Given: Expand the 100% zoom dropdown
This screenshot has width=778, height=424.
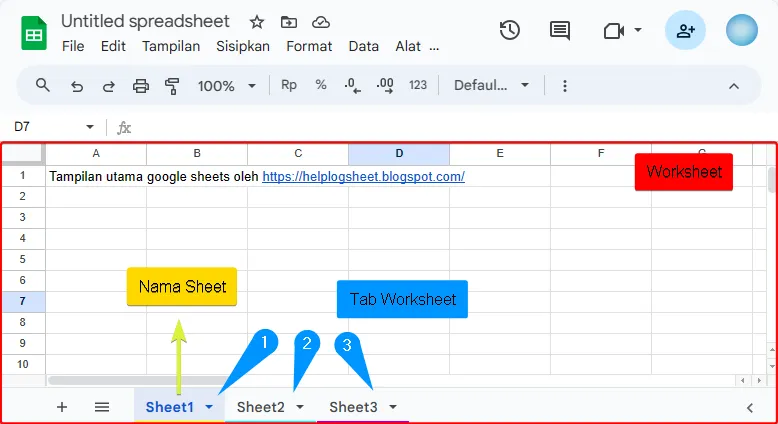Looking at the screenshot, I should click(227, 86).
